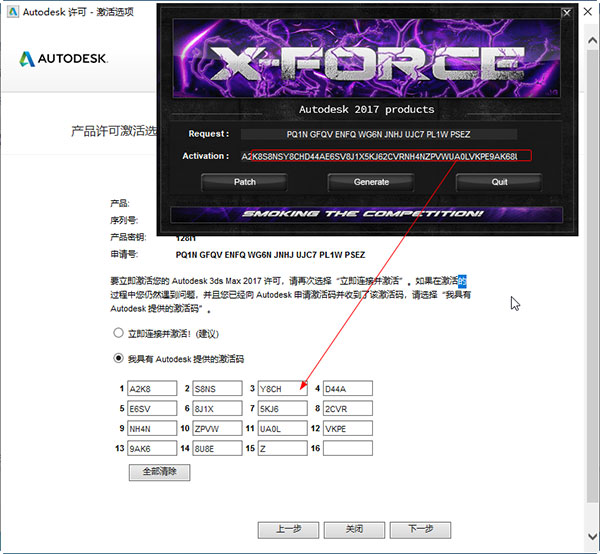Click the AUTODESK logo in header
Image resolution: width=600 pixels, height=554 pixels.
(x=64, y=59)
